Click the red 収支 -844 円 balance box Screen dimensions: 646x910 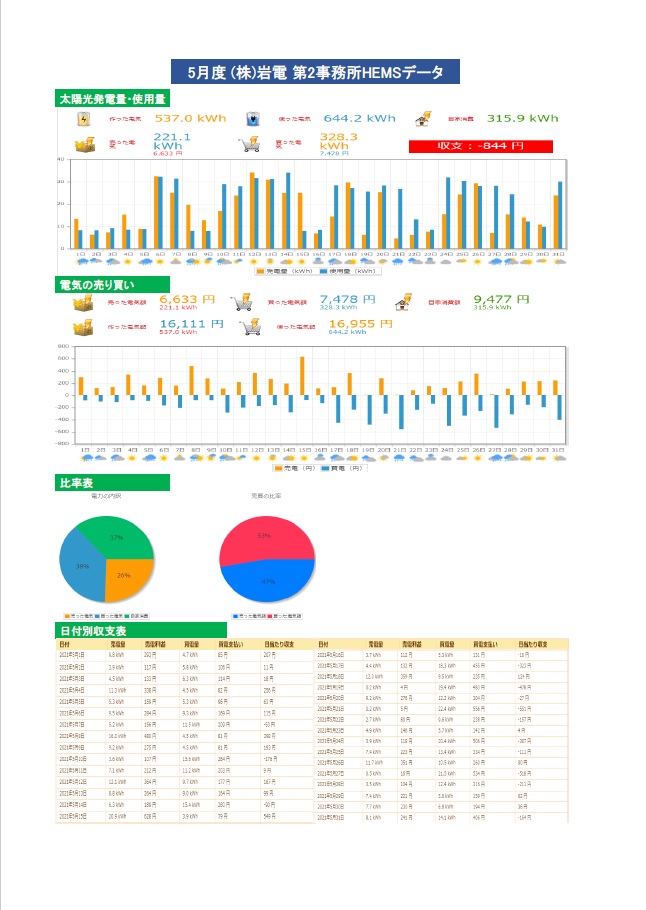point(480,146)
